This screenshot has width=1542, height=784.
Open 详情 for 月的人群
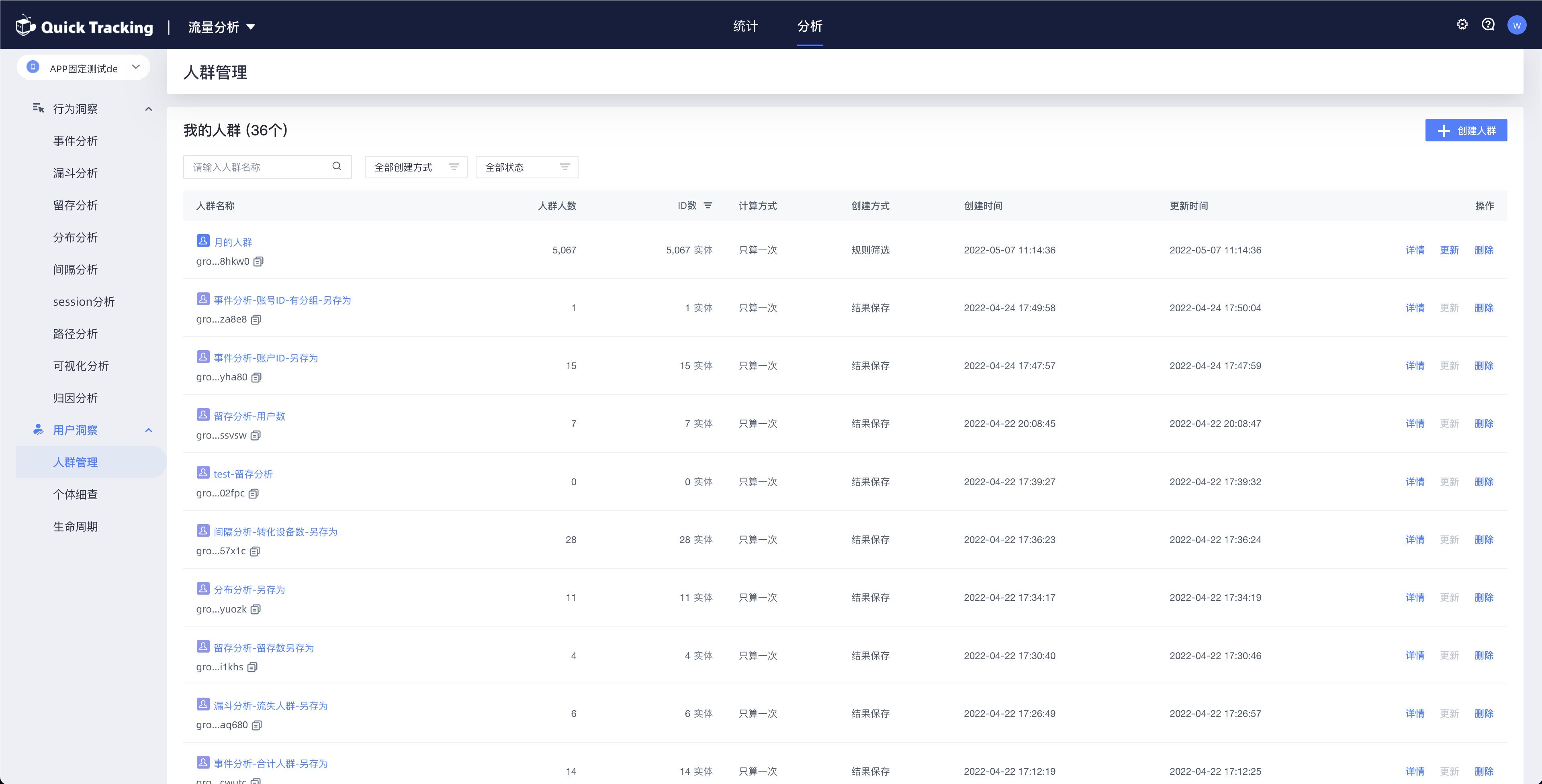(1415, 250)
